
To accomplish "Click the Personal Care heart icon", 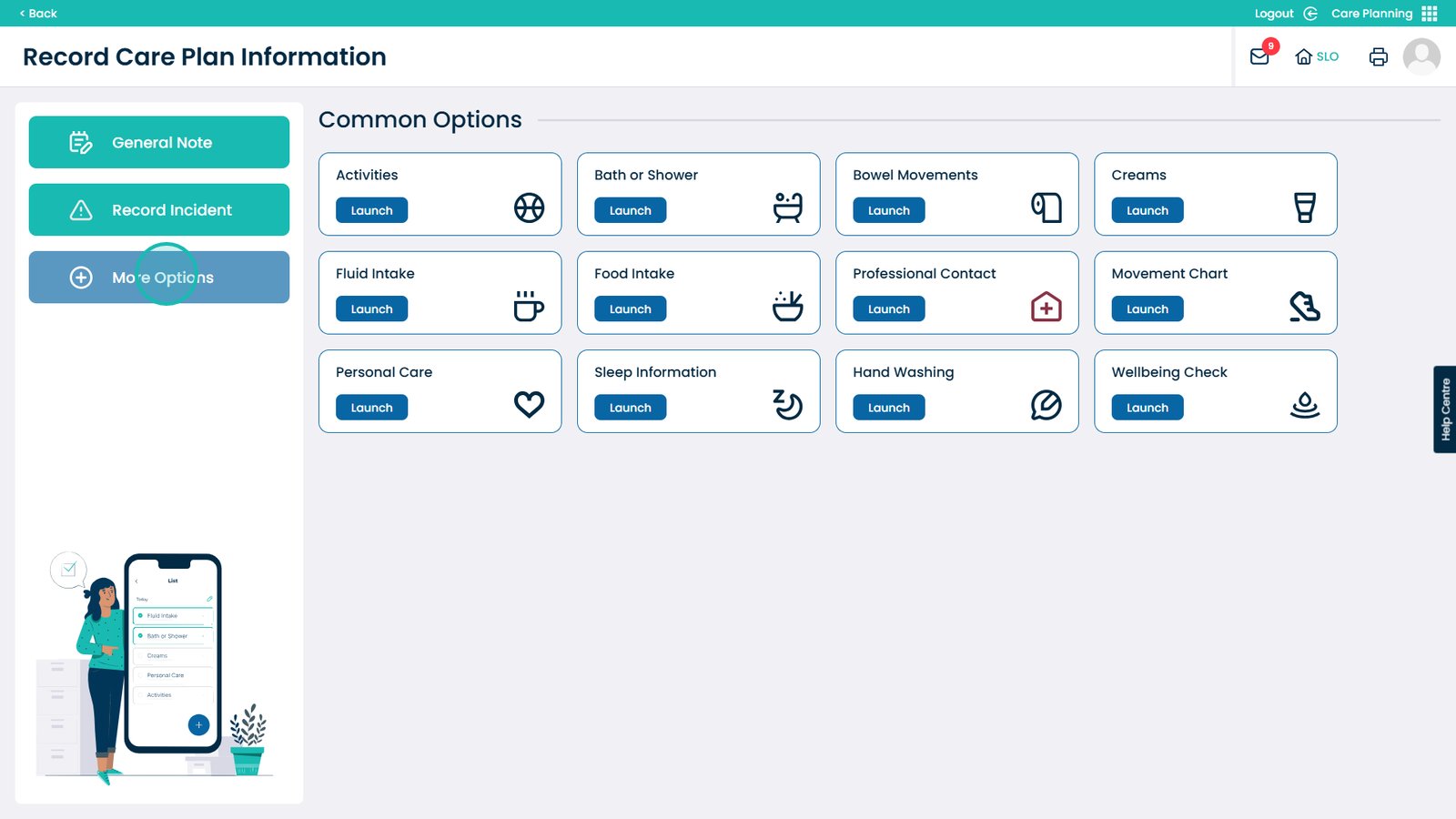I will click(x=529, y=404).
